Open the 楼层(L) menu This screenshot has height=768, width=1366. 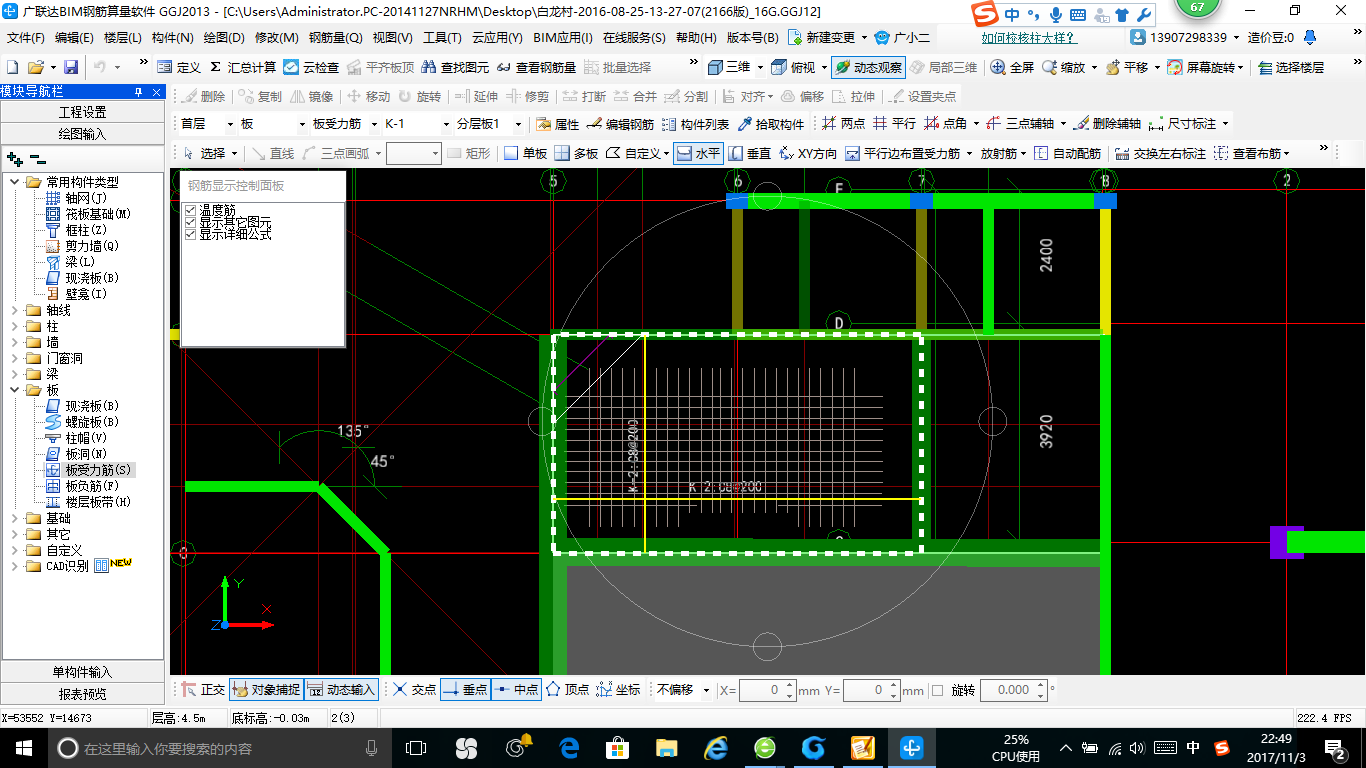[x=123, y=38]
